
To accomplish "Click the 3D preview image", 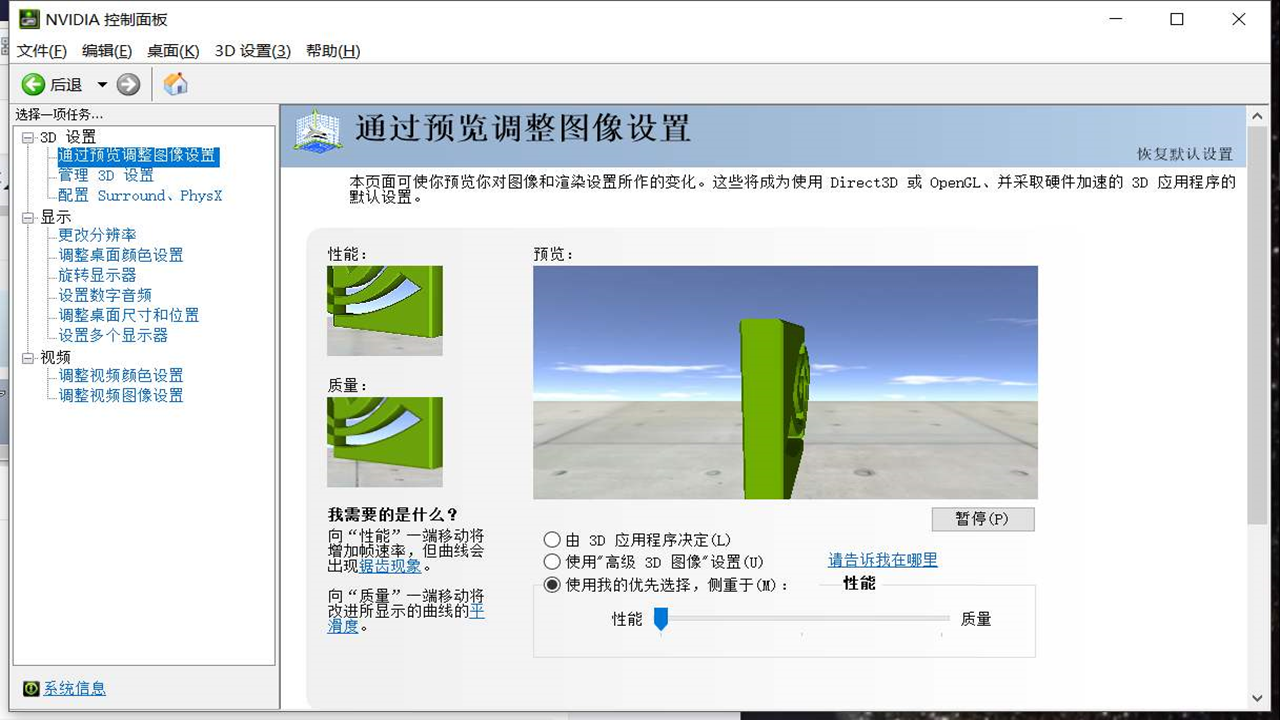I will (x=785, y=382).
